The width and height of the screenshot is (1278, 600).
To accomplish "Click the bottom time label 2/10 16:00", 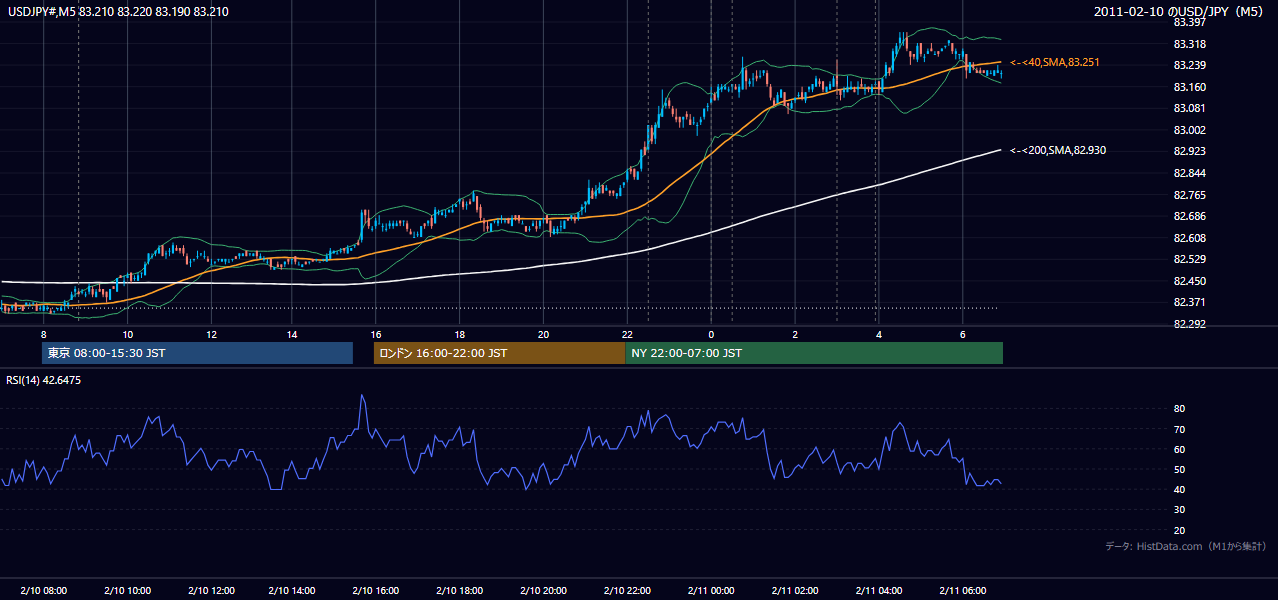I will tap(377, 591).
